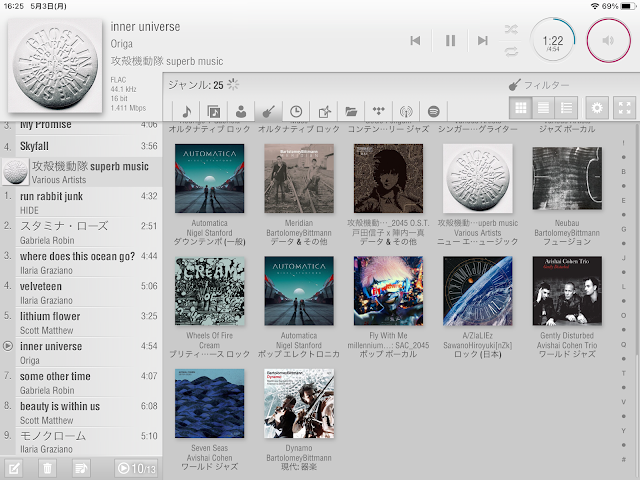This screenshot has height=480, width=640.
Task: Tap the circular 1:22 progress dial
Action: (x=553, y=40)
